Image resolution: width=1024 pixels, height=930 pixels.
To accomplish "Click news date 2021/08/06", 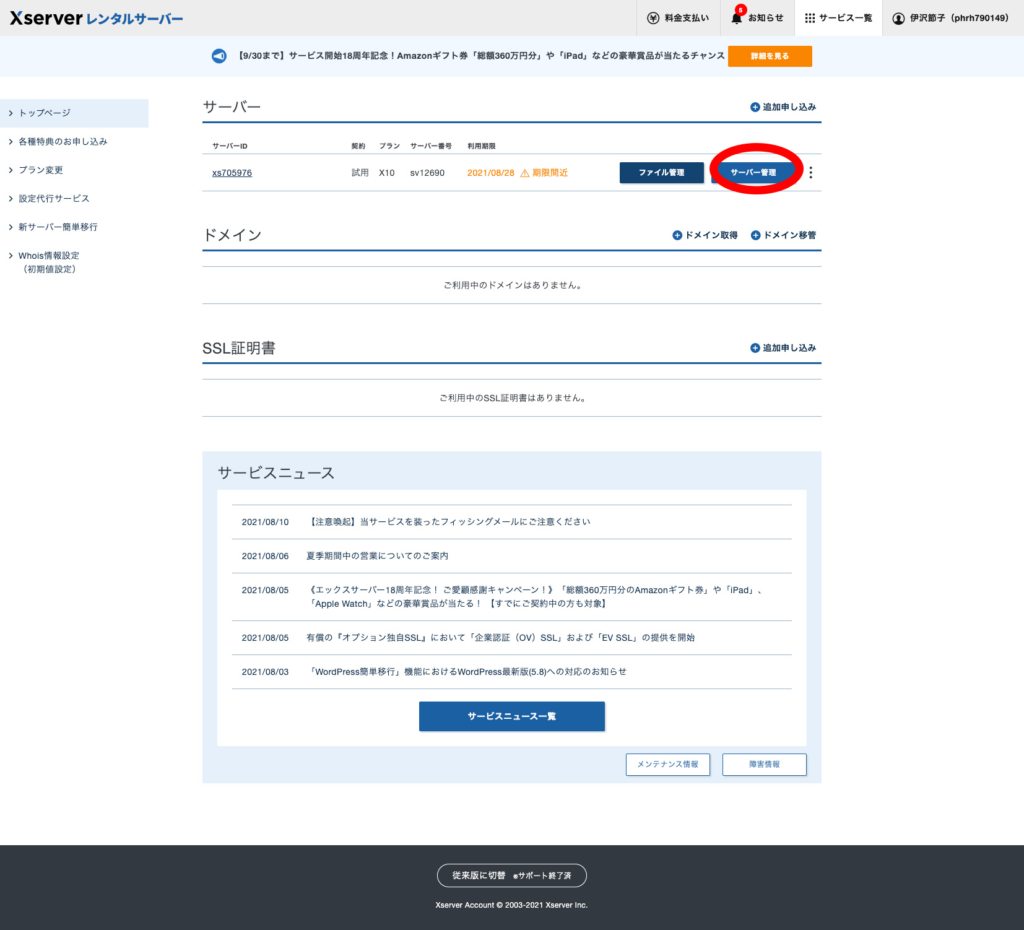I will (x=265, y=556).
